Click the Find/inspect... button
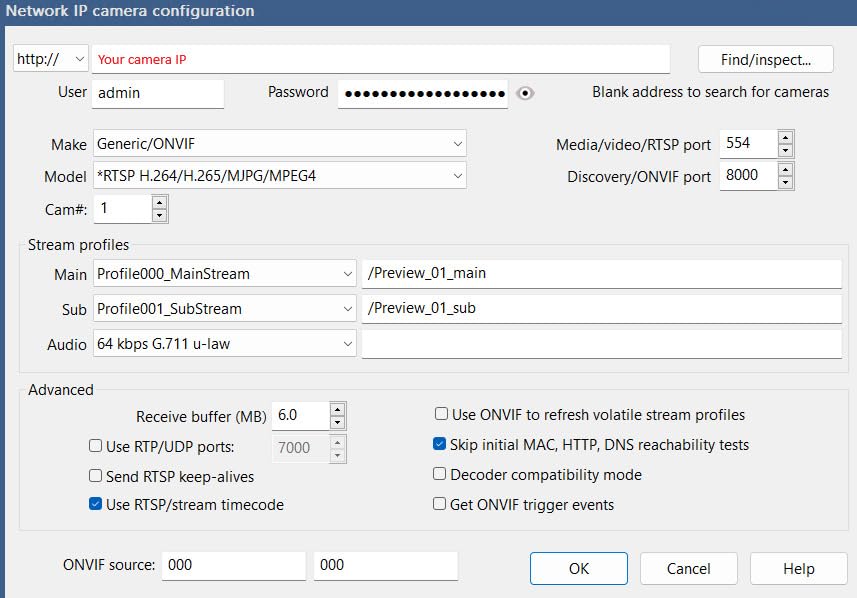Image resolution: width=857 pixels, height=598 pixels. pyautogui.click(x=765, y=59)
